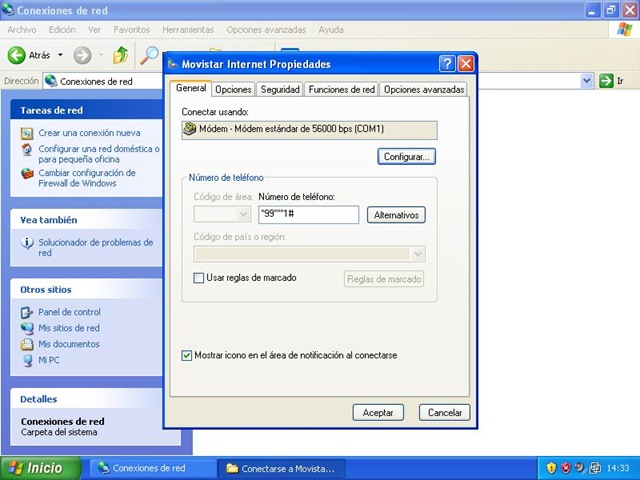Open the Herramientas menu
The width and height of the screenshot is (640, 480).
[x=188, y=30]
